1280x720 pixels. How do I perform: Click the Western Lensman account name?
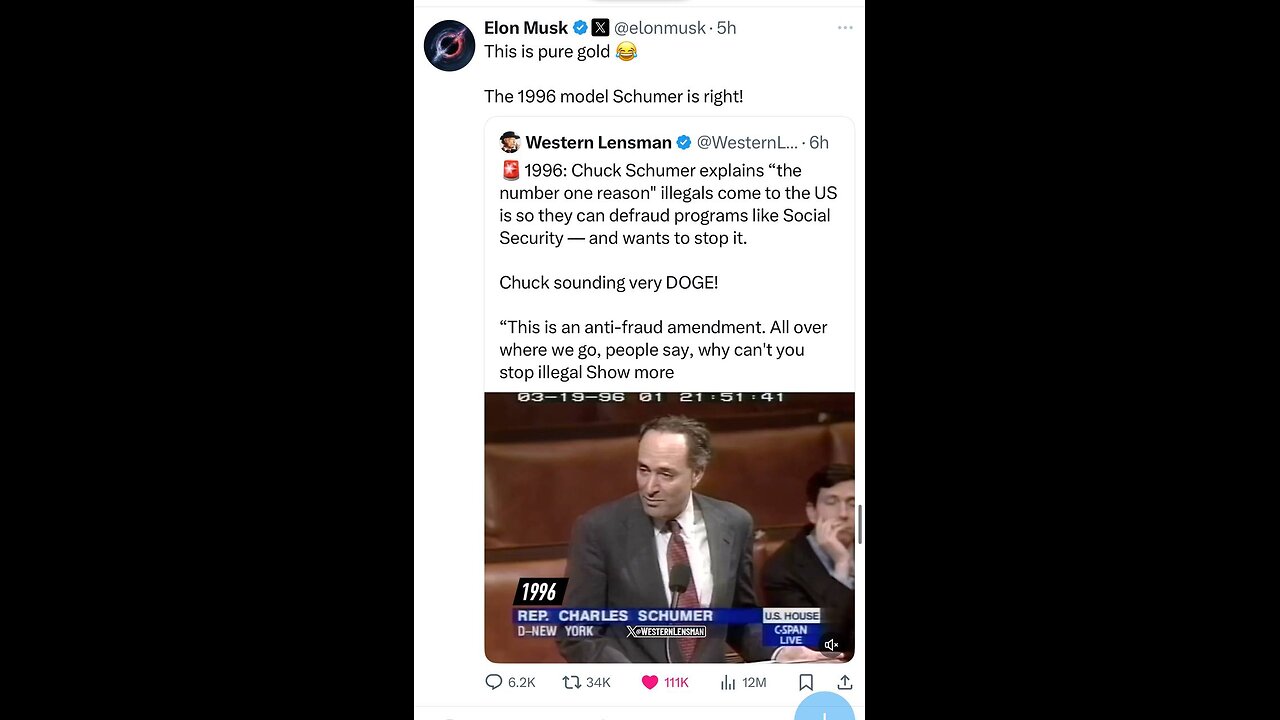coord(598,142)
